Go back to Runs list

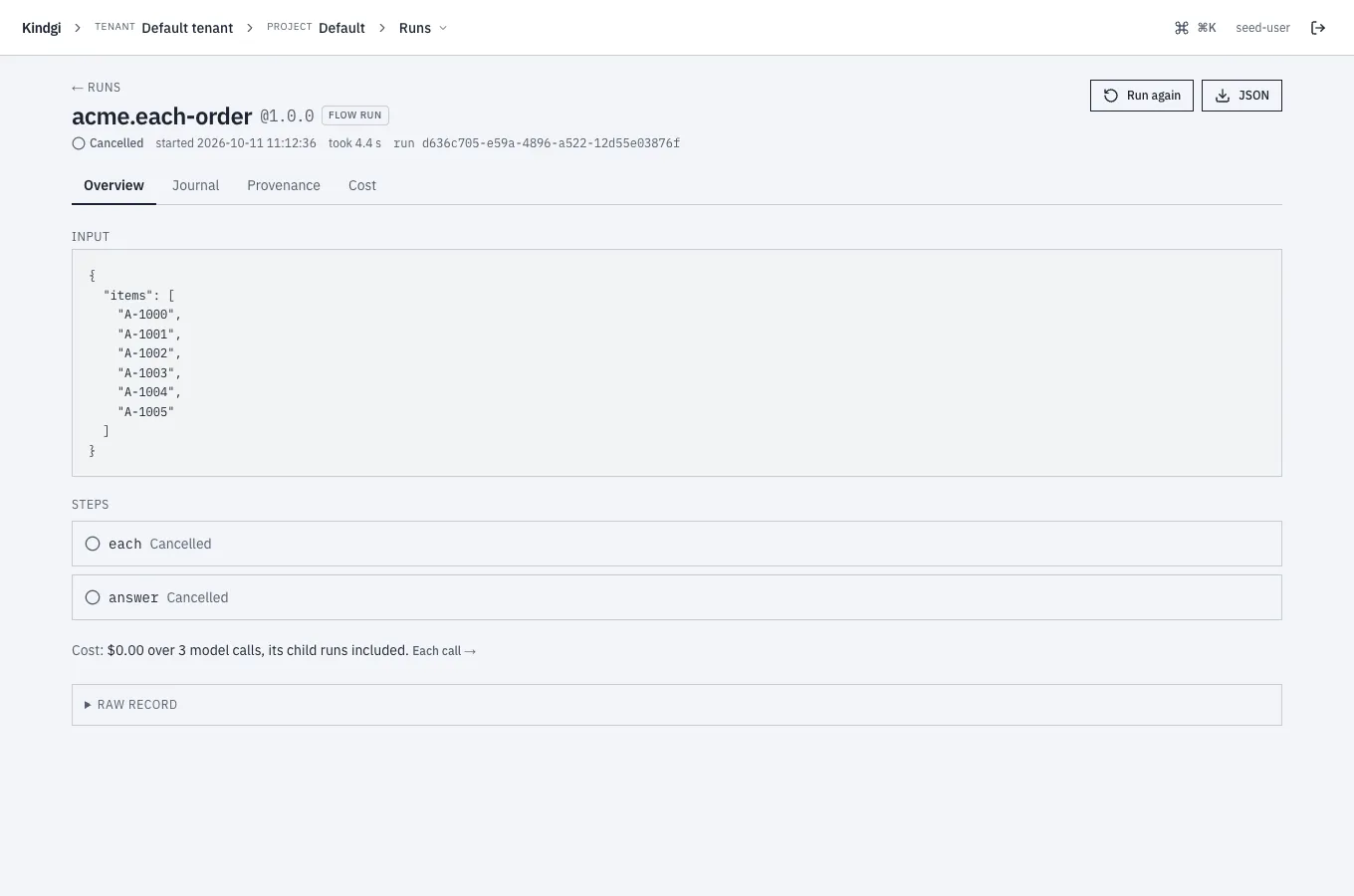click(97, 88)
